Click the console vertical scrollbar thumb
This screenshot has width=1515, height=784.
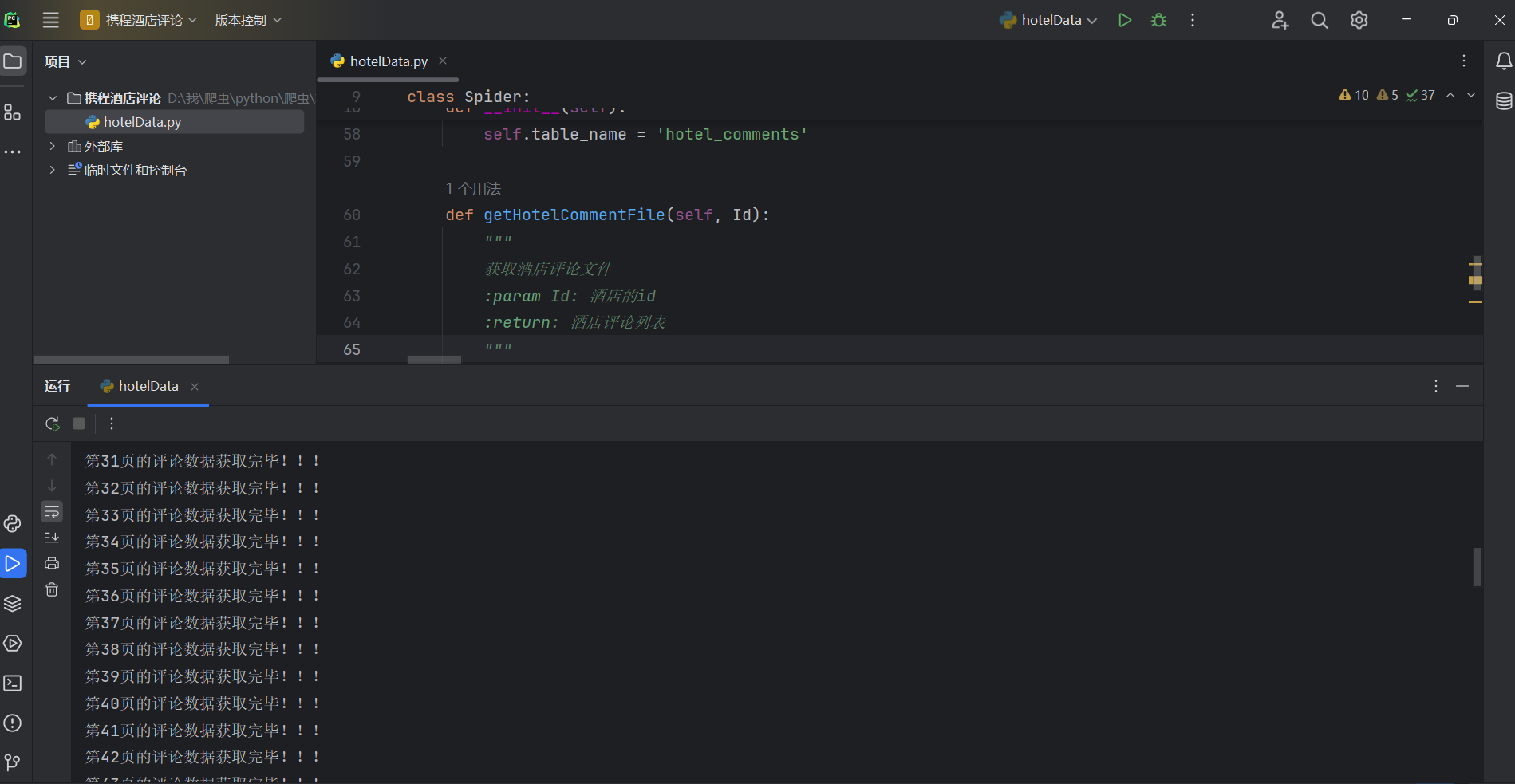[1478, 567]
